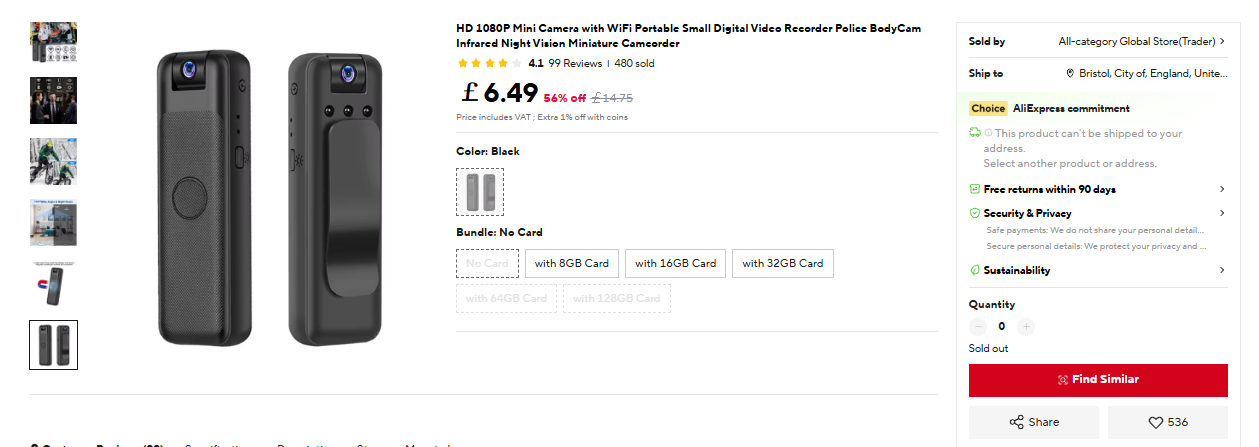
Task: Click the Free returns icon
Action: 975,189
